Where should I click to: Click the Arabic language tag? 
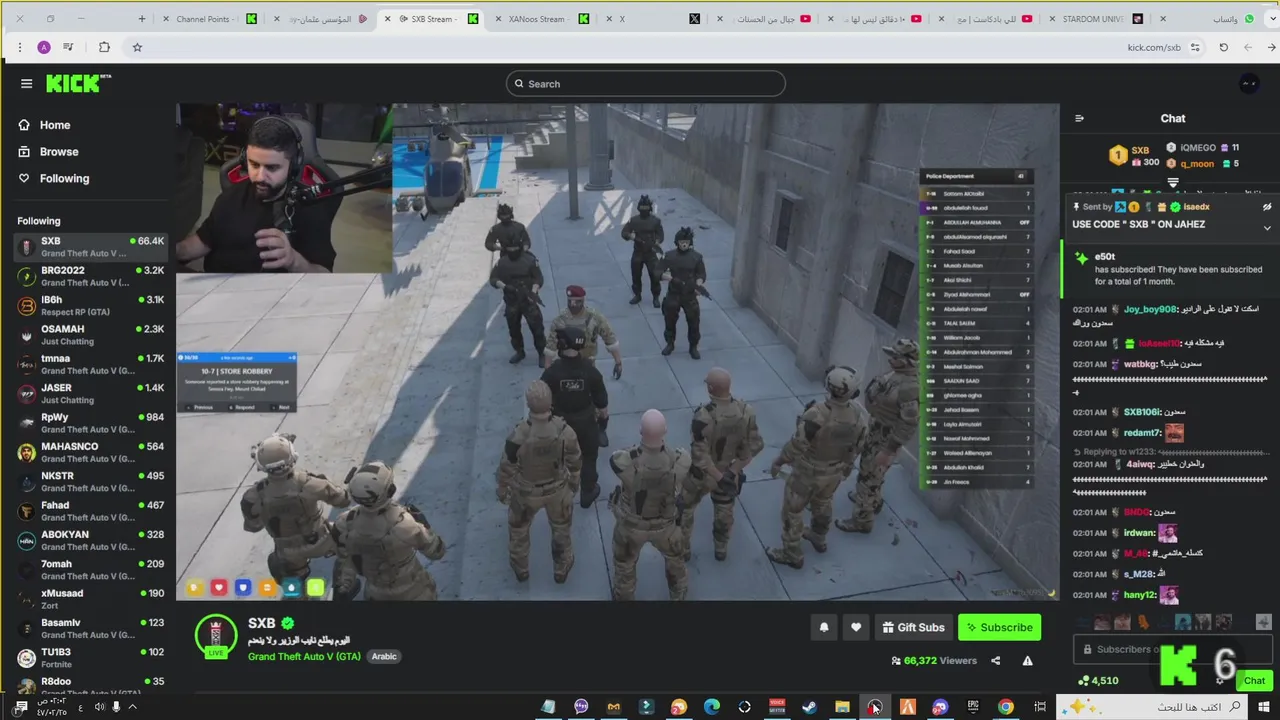[384, 657]
